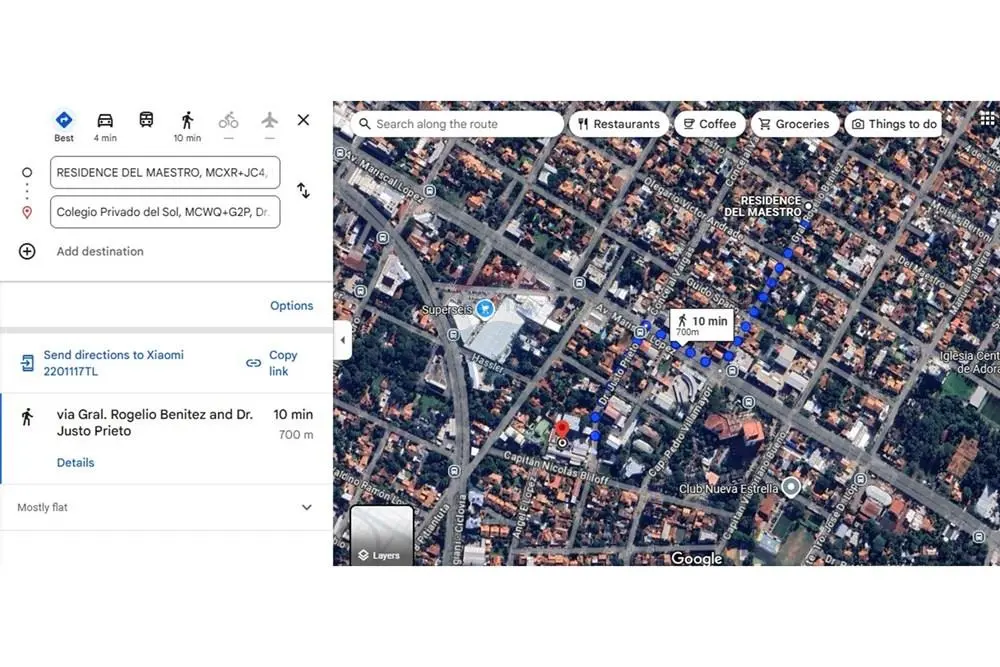Switch to driving directions car icon

tap(105, 121)
